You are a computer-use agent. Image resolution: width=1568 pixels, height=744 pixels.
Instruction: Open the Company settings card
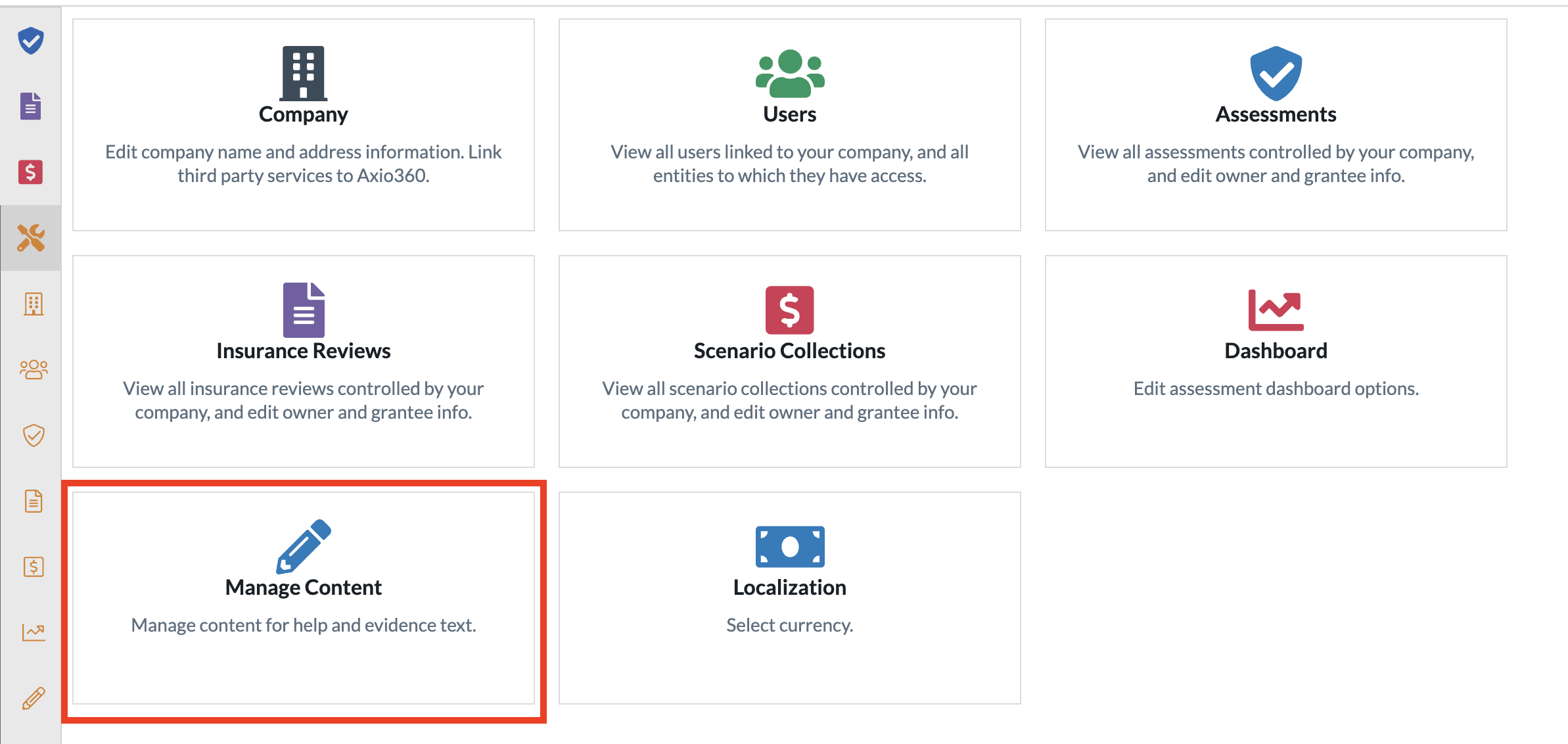[x=304, y=125]
